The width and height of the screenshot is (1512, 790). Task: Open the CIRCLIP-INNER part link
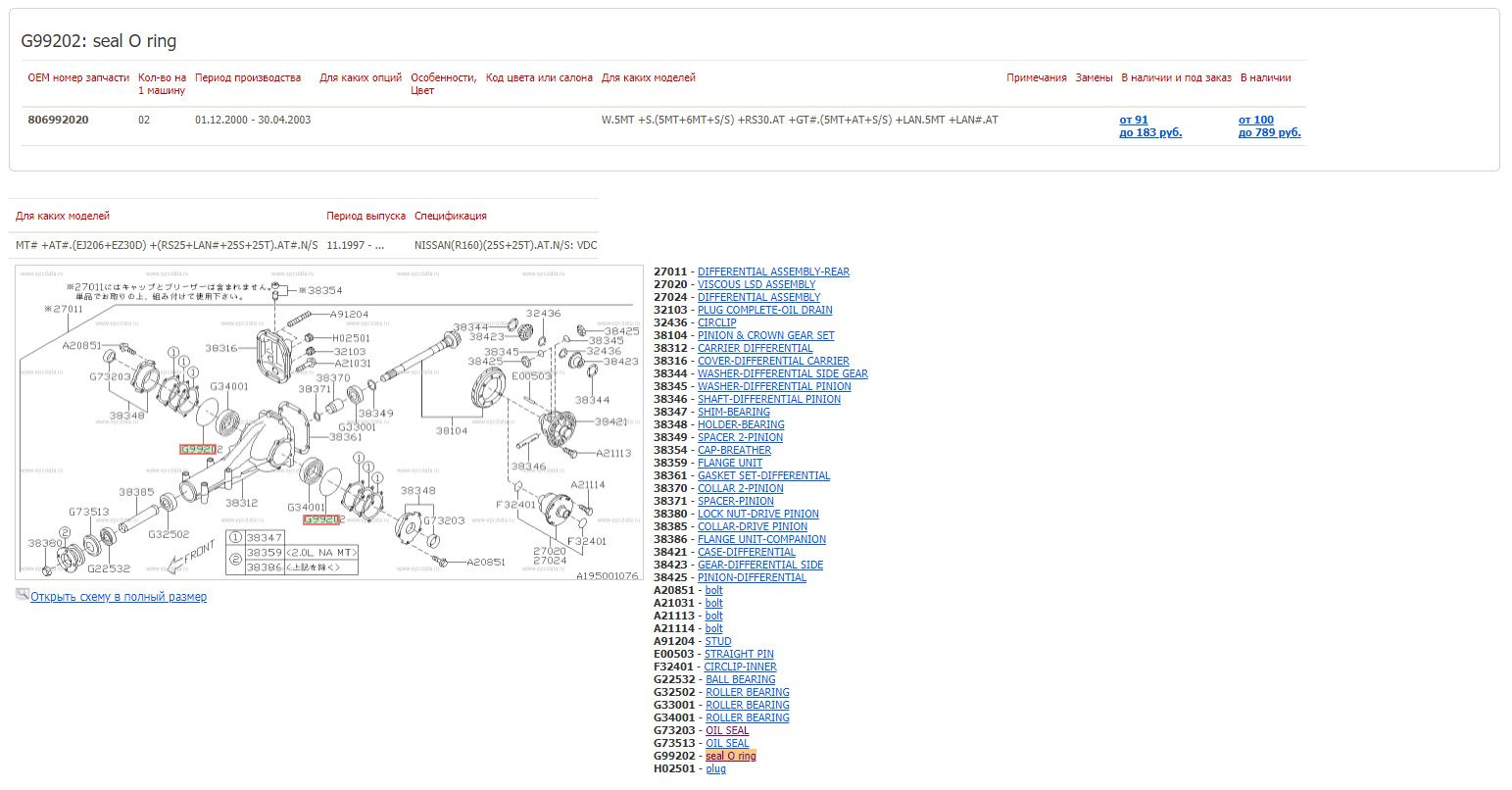(x=740, y=667)
